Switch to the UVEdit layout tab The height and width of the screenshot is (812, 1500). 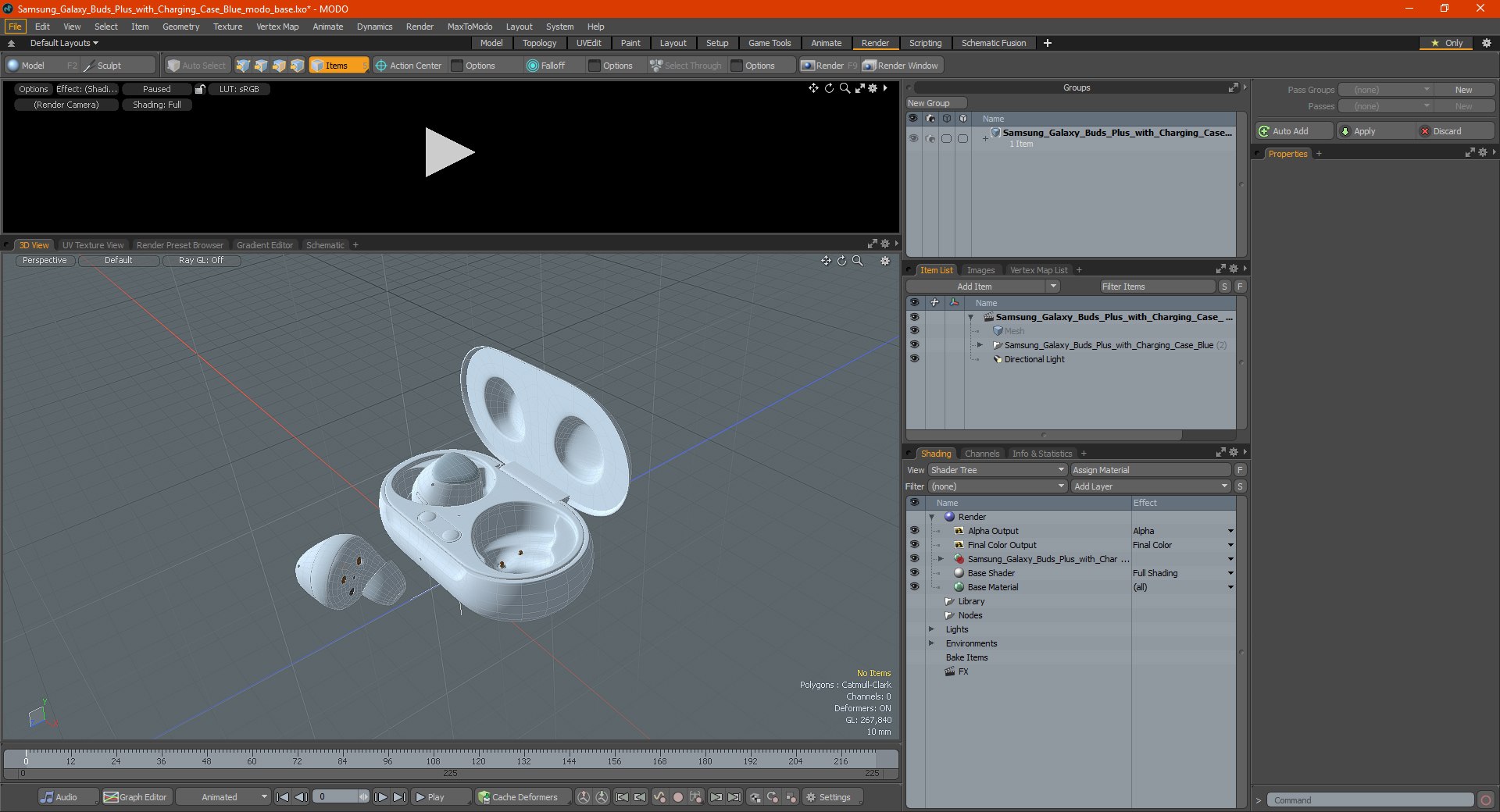click(588, 43)
